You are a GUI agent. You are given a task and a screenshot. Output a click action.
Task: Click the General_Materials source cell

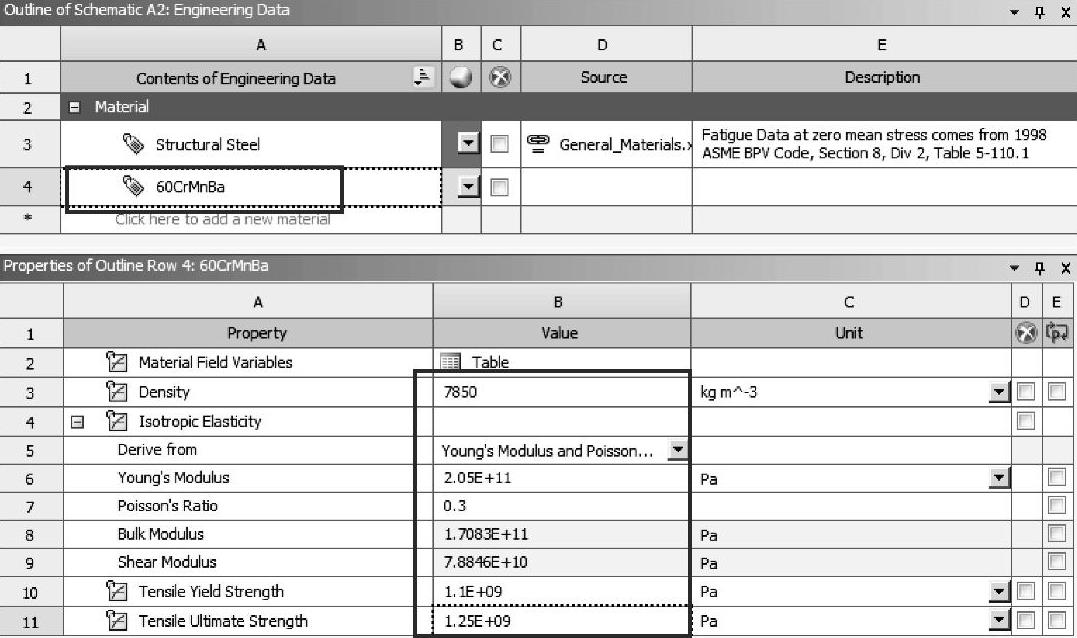[x=606, y=144]
